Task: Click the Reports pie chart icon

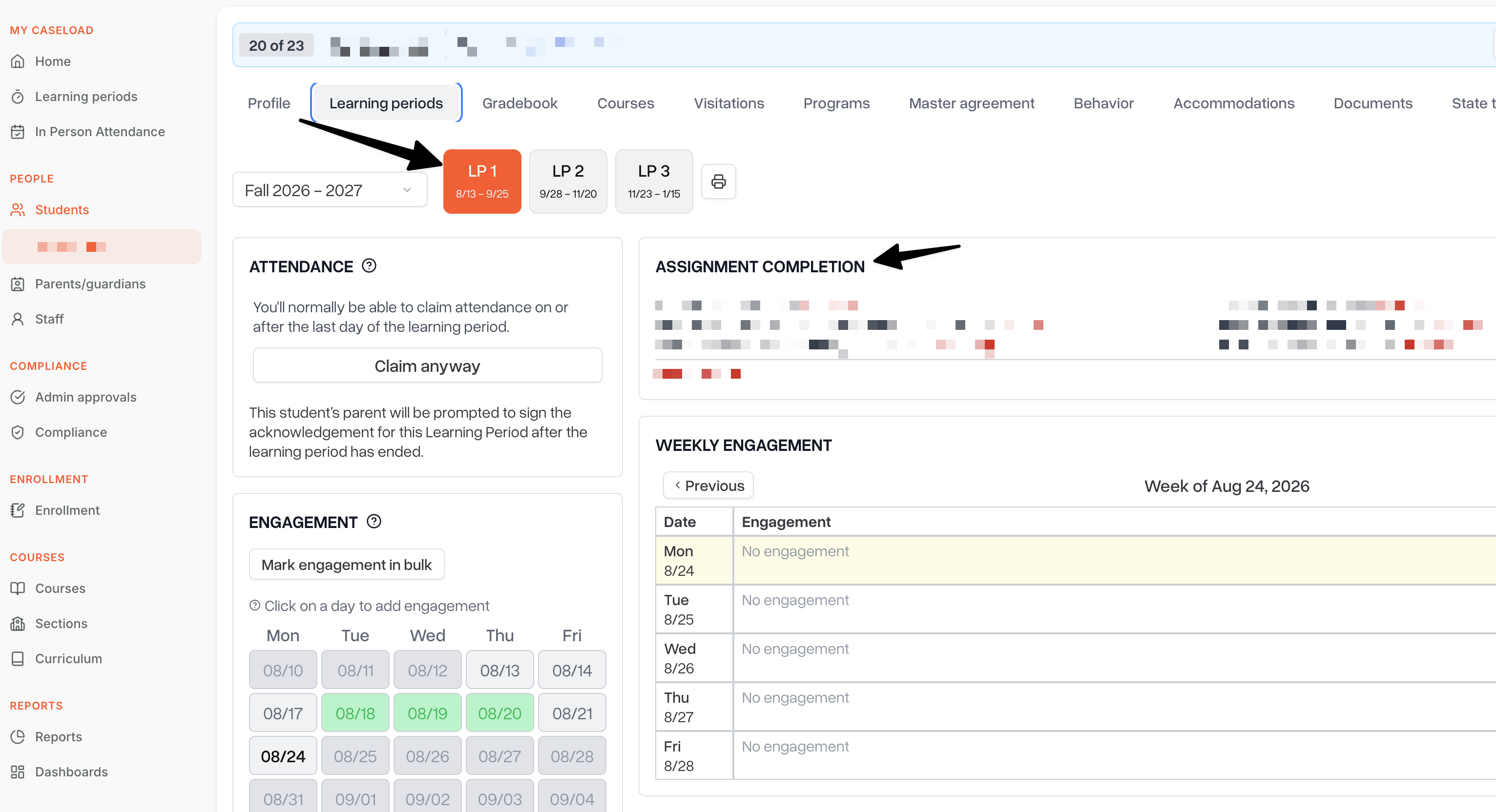Action: [x=18, y=736]
